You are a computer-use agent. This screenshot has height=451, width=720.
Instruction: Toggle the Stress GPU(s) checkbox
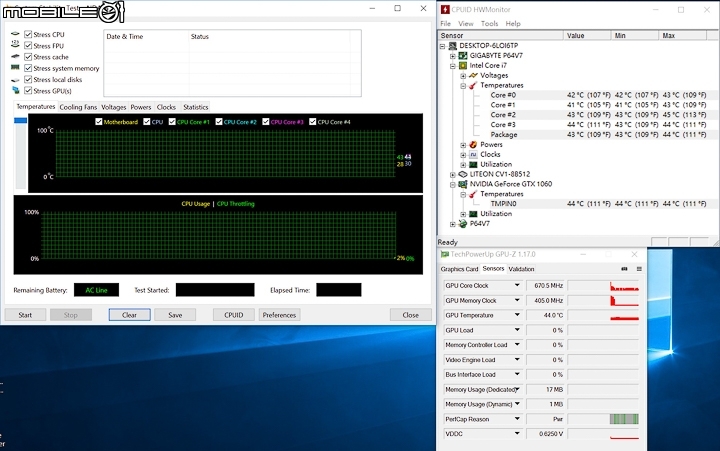28,90
